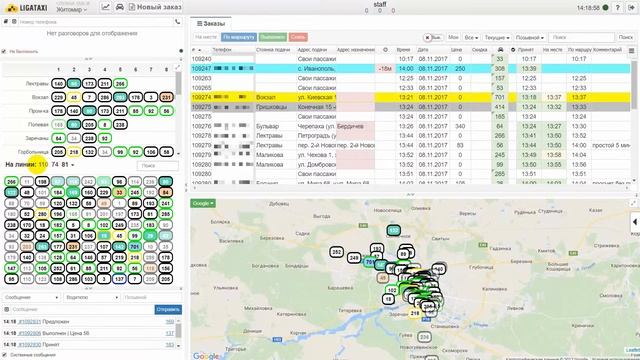Expand the stands panel with corner icon
The height and width of the screenshot is (360, 640).
point(178,68)
